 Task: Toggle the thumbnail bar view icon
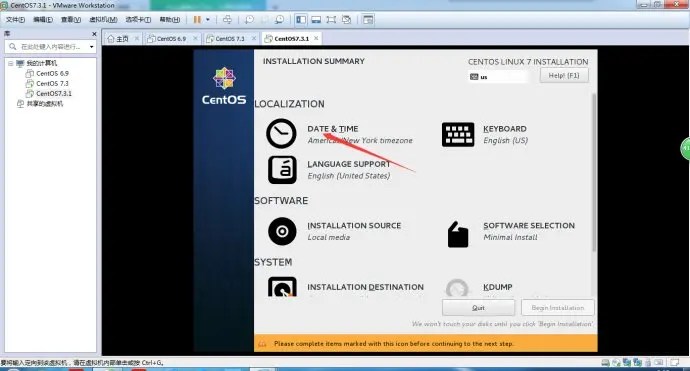point(316,19)
